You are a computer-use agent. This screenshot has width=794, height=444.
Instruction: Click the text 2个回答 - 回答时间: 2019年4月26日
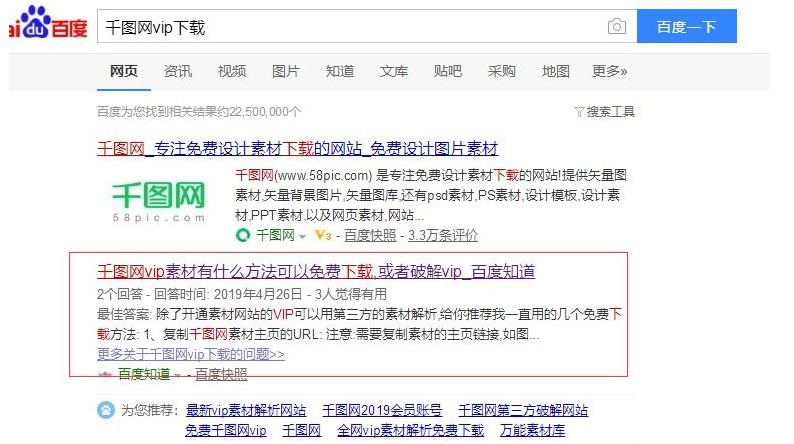200,294
